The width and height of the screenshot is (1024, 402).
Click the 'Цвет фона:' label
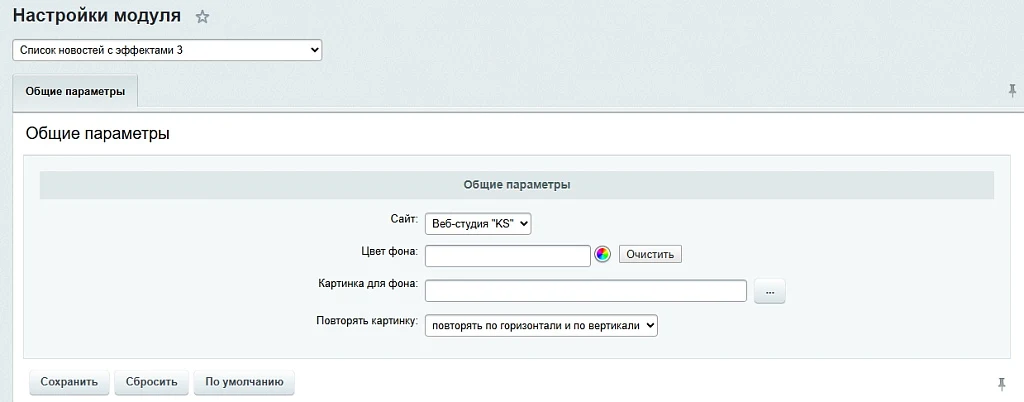389,251
